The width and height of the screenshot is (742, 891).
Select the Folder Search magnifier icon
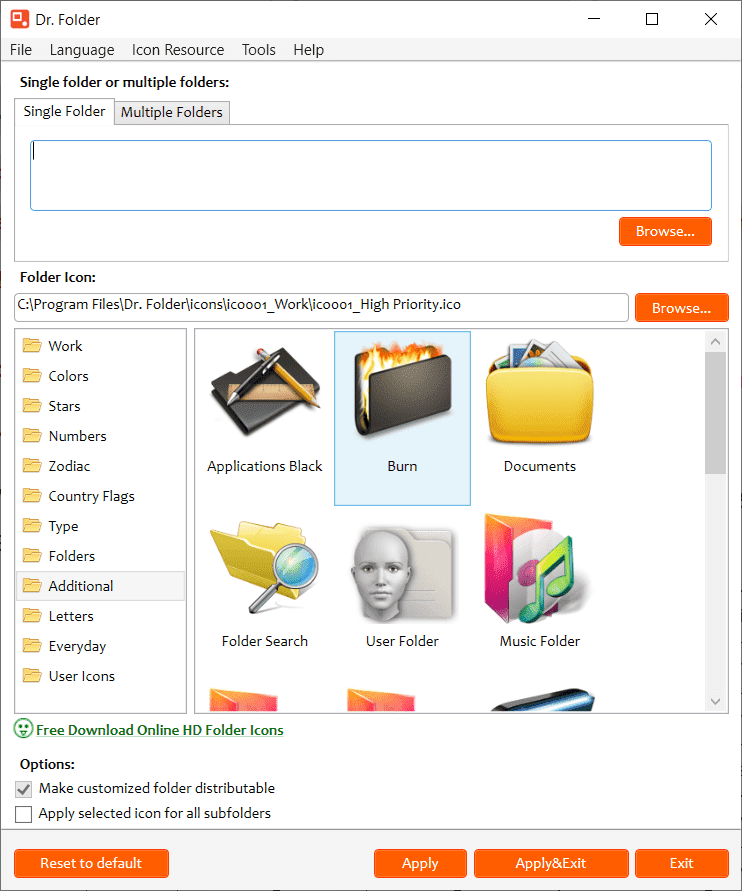tap(265, 568)
